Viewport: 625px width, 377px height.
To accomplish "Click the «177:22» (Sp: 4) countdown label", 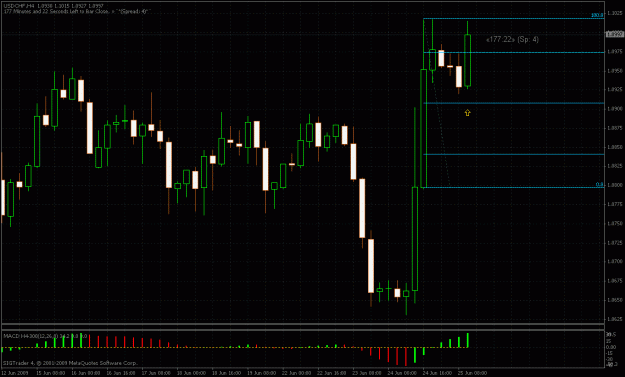I will click(512, 39).
